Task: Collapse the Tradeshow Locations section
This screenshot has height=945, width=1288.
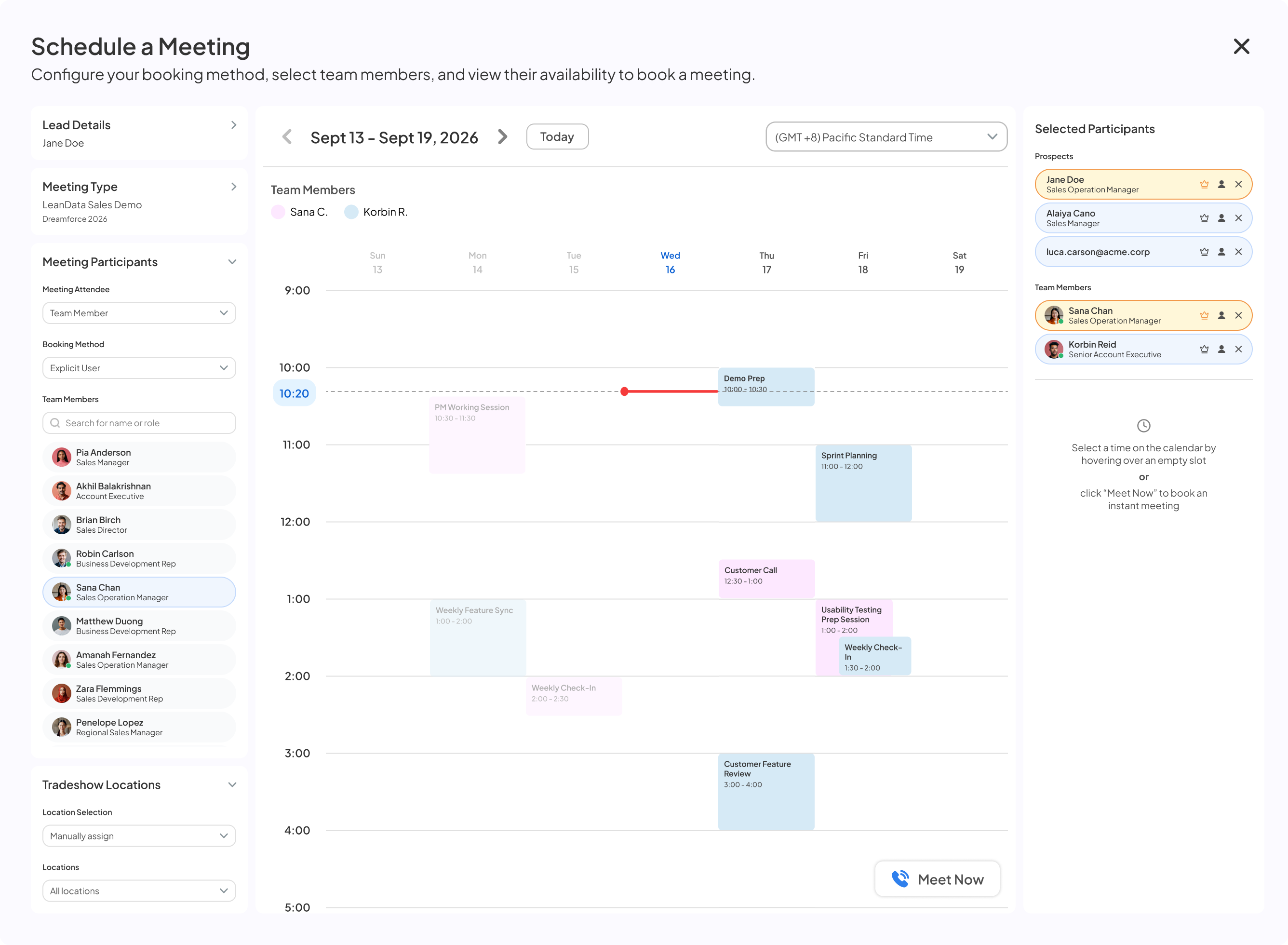Action: coord(232,785)
